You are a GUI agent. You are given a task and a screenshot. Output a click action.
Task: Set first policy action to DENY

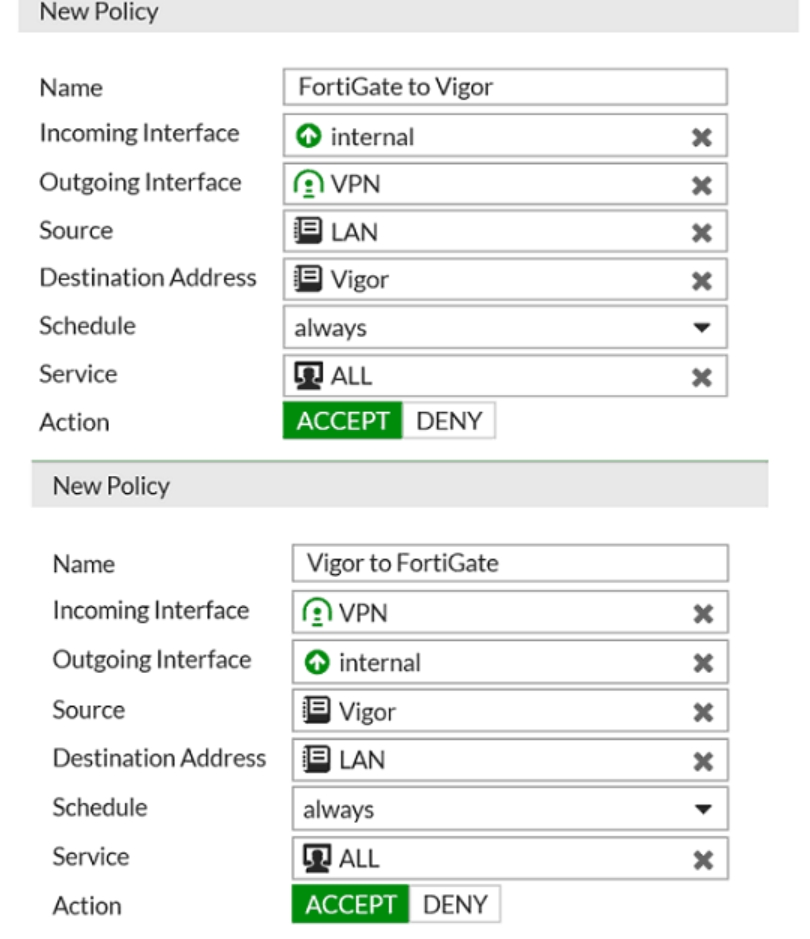click(448, 421)
